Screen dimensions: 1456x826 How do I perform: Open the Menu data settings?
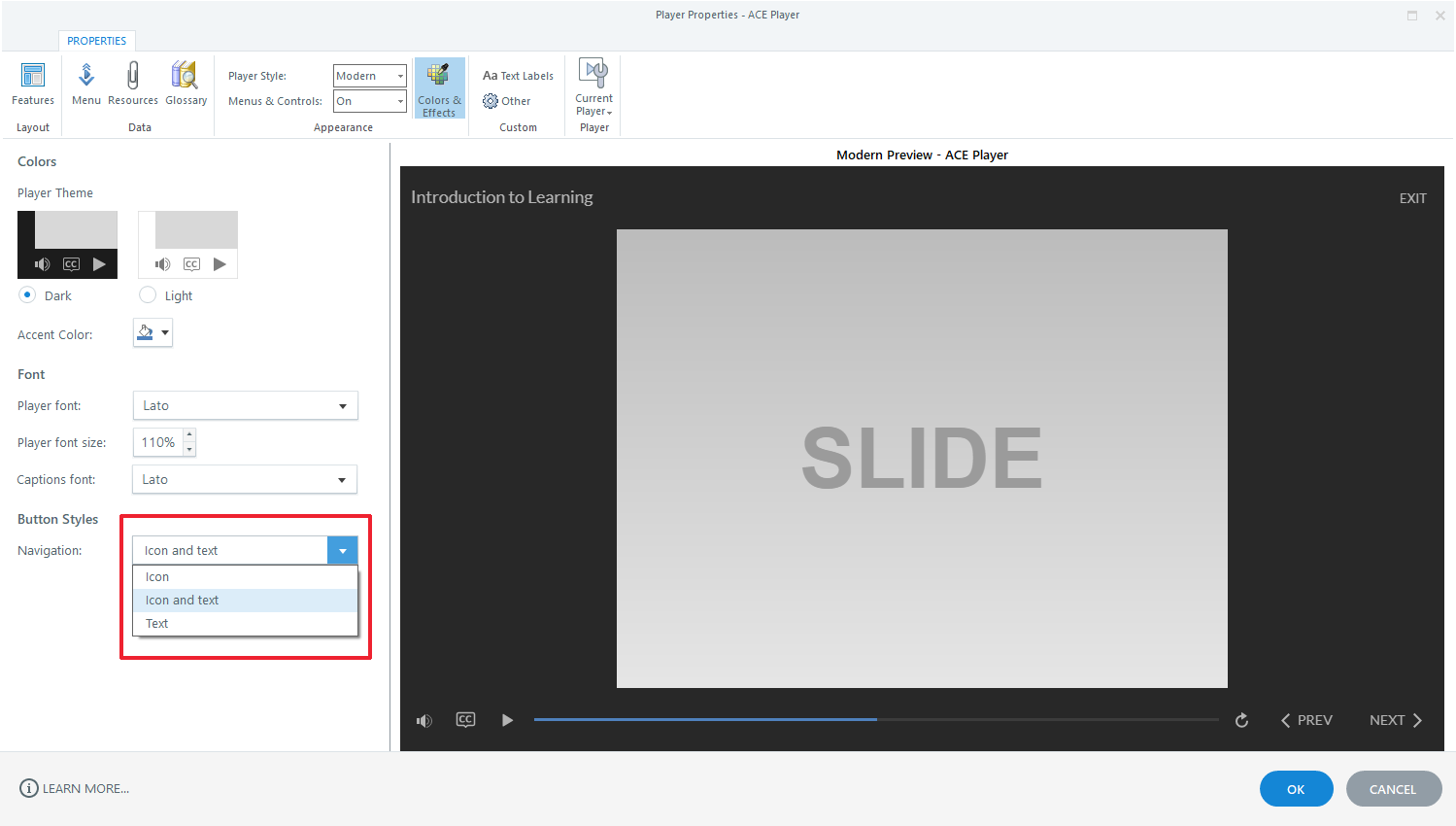tap(85, 86)
